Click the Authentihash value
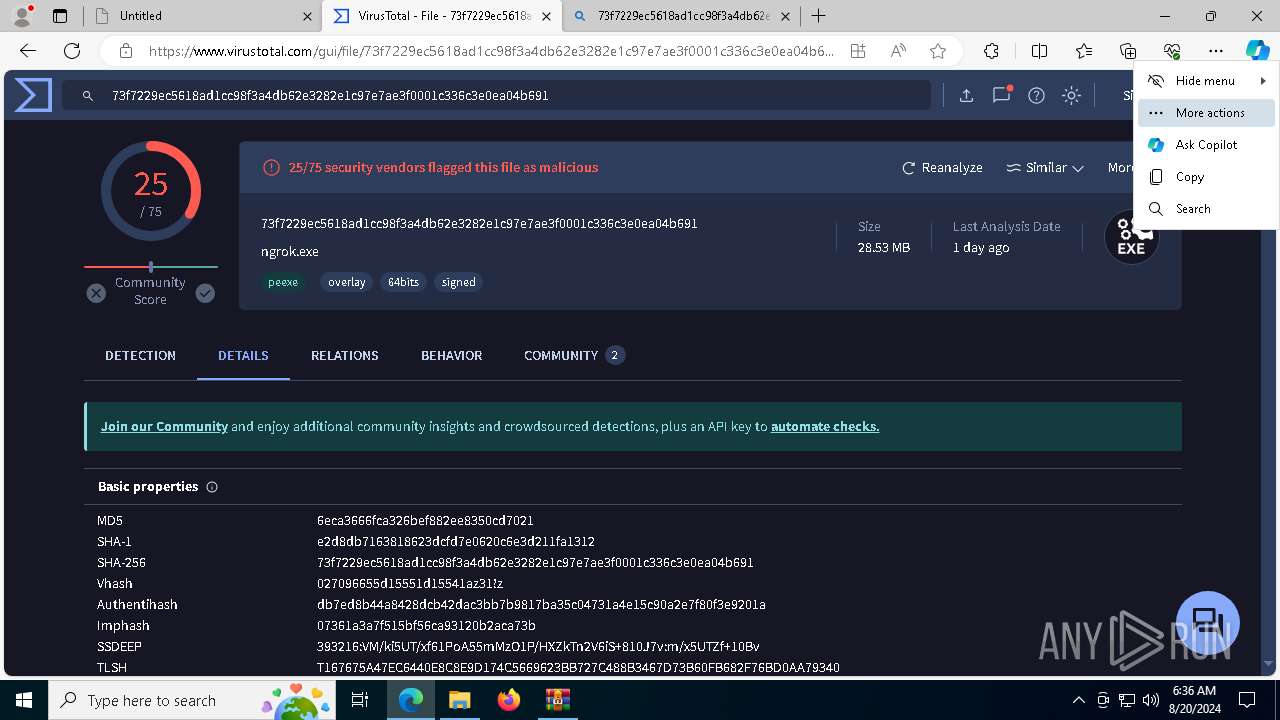This screenshot has width=1280, height=720. point(541,605)
